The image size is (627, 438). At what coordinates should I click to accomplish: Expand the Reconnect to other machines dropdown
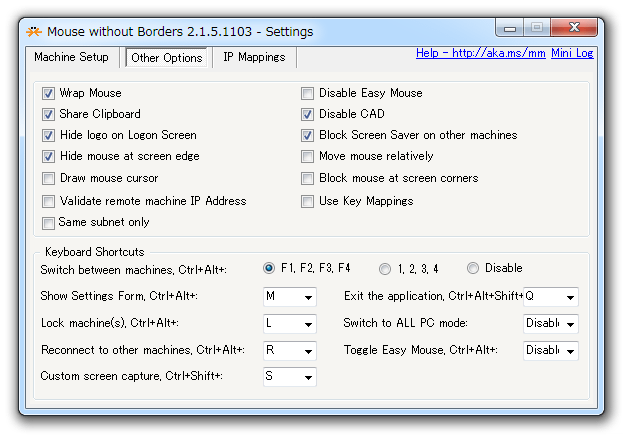tap(290, 351)
